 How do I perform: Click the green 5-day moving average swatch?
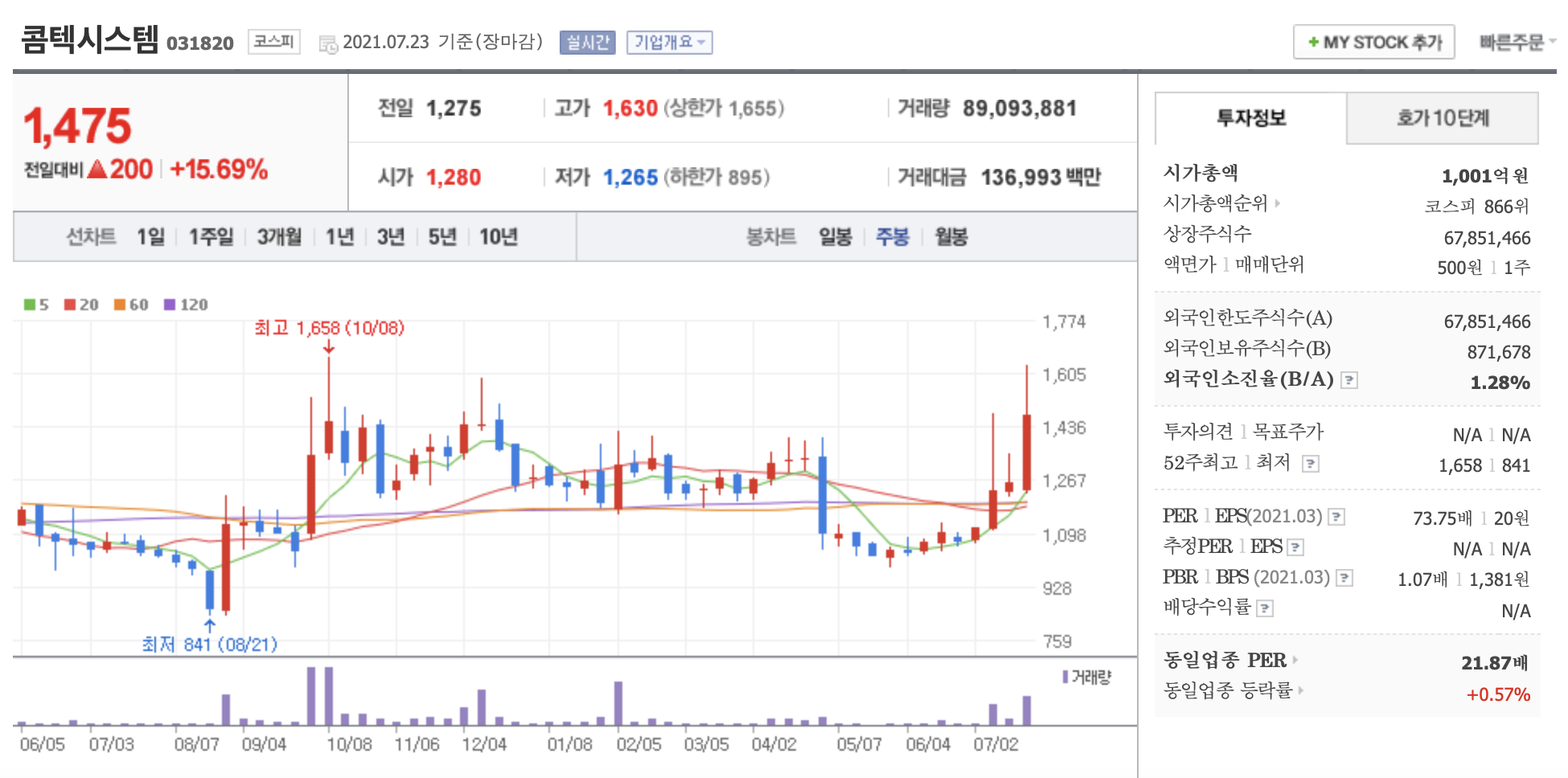pyautogui.click(x=30, y=305)
